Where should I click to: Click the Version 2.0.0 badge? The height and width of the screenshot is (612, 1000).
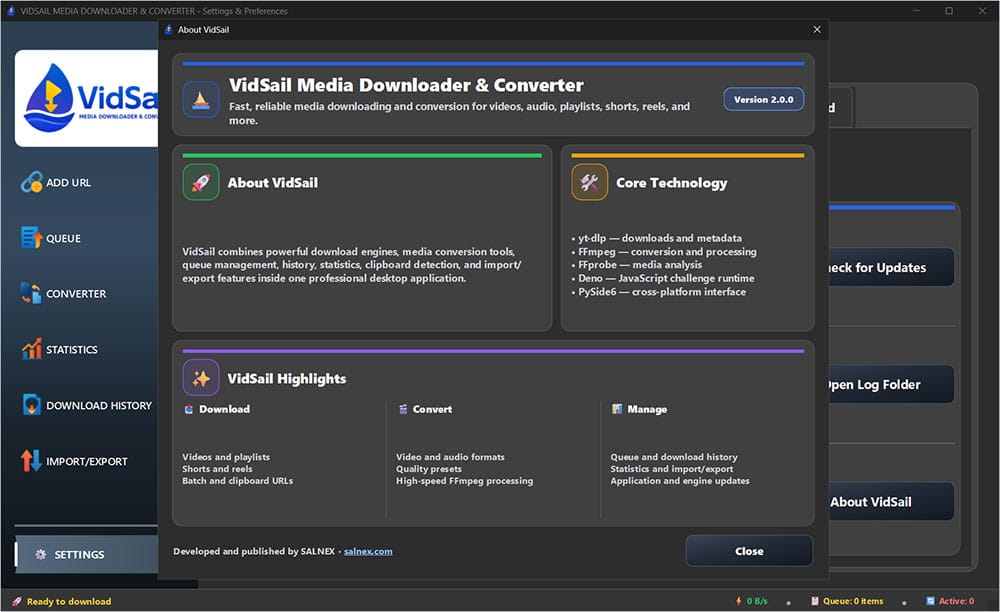pyautogui.click(x=763, y=99)
